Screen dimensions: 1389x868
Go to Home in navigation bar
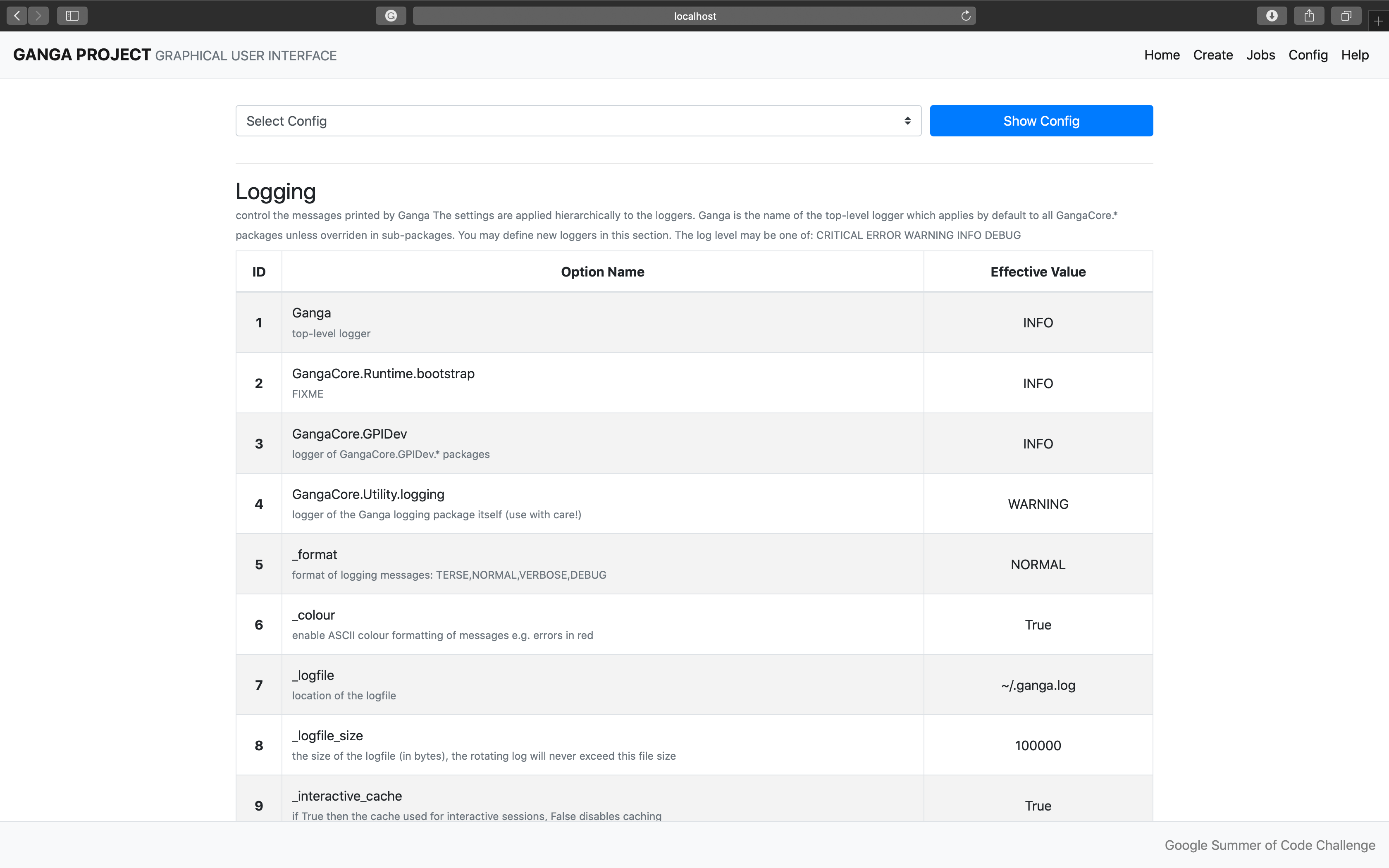click(1162, 55)
